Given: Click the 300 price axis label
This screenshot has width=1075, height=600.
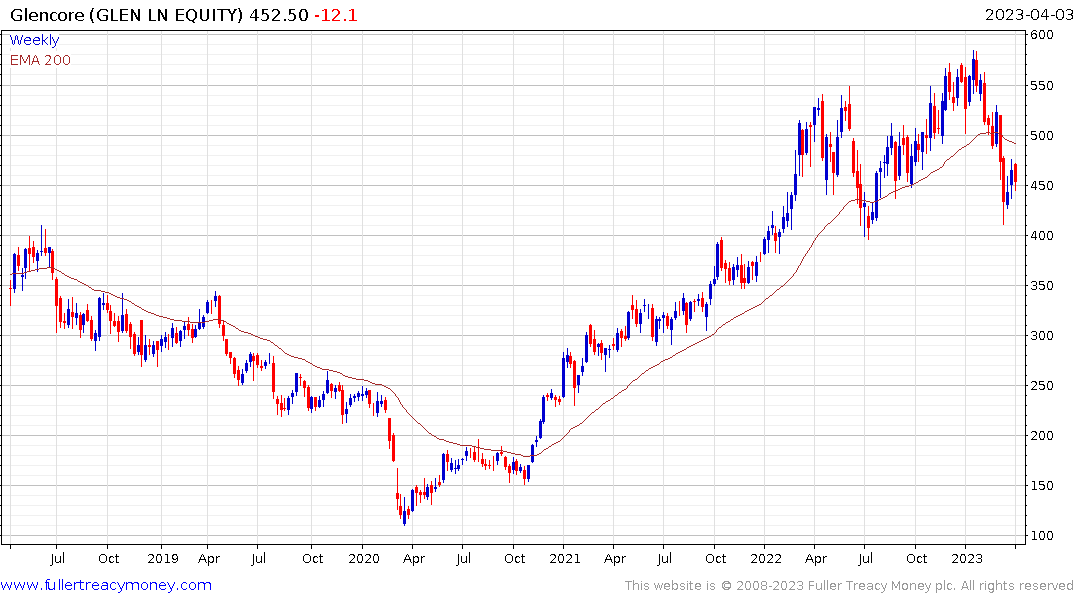Looking at the screenshot, I should pos(1041,336).
